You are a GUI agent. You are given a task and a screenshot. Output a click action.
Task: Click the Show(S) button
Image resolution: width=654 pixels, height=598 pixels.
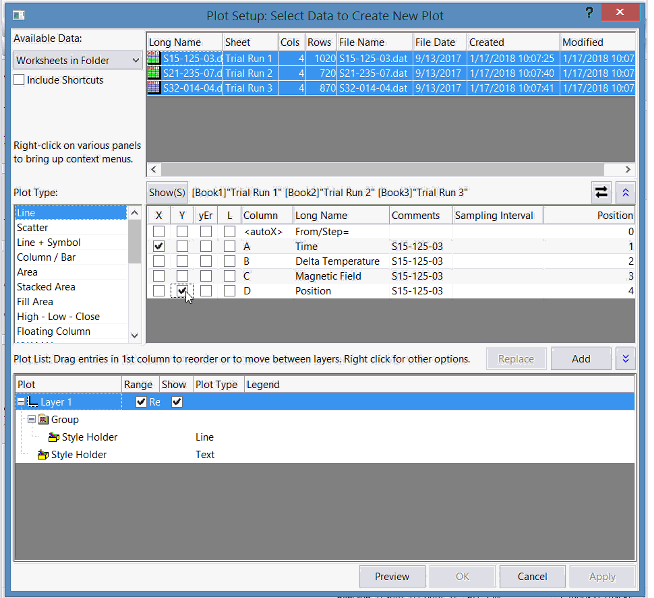(x=167, y=192)
